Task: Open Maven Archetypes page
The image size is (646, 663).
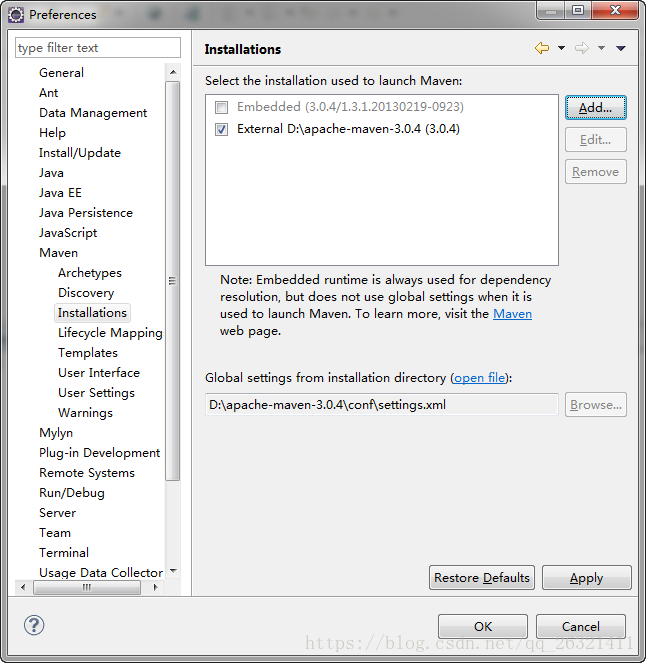Action: (x=90, y=273)
